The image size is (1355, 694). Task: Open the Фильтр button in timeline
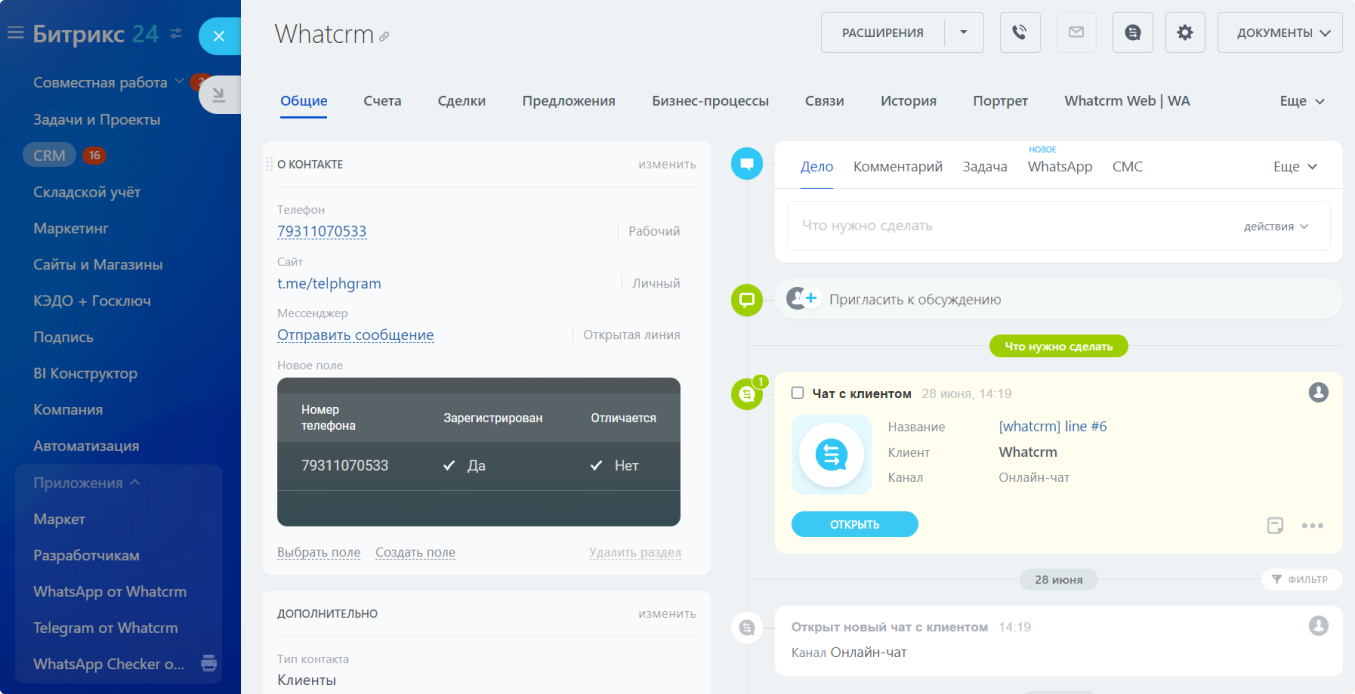click(1300, 579)
